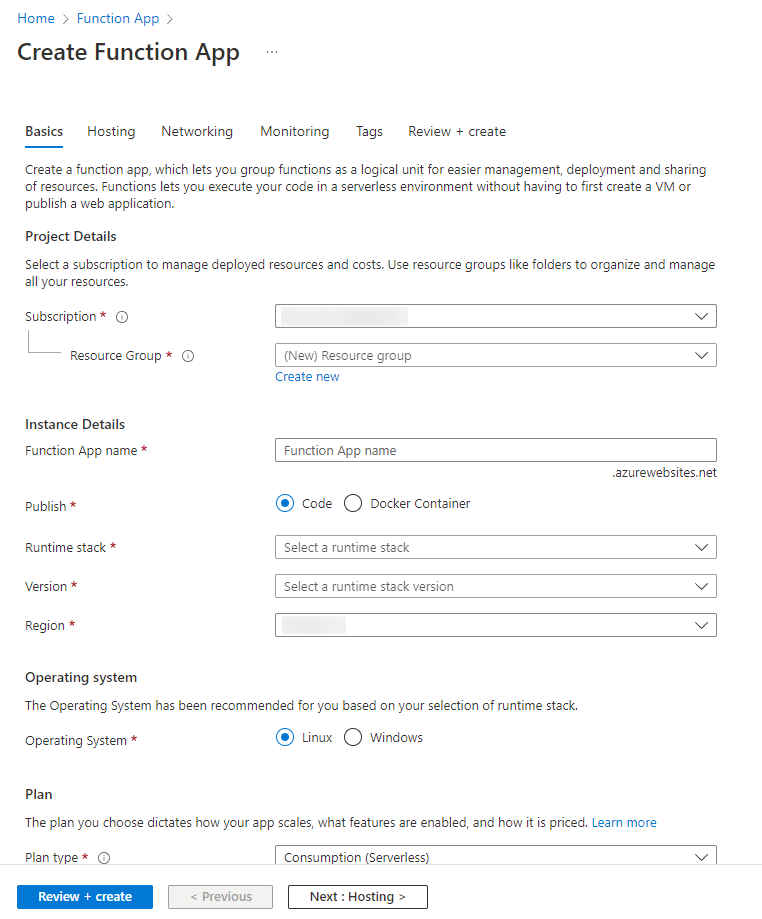Screen dimensions: 762x919
Task: Click the Review + create button
Action: [x=84, y=896]
